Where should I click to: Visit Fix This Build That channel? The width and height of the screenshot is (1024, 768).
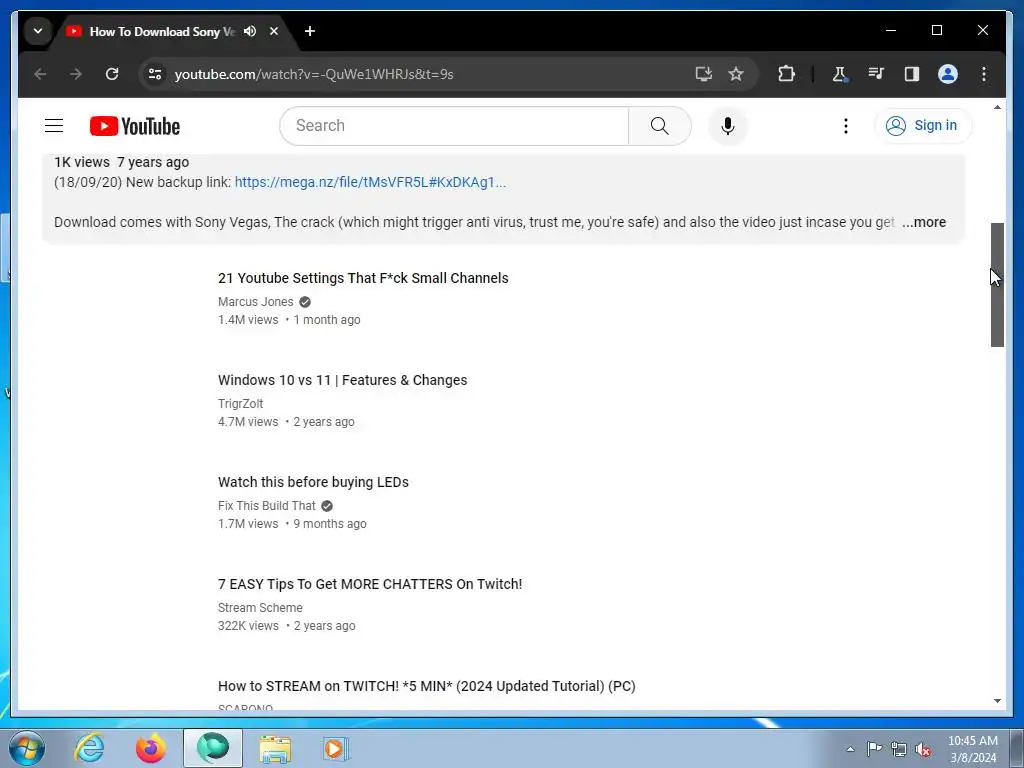[x=266, y=505]
